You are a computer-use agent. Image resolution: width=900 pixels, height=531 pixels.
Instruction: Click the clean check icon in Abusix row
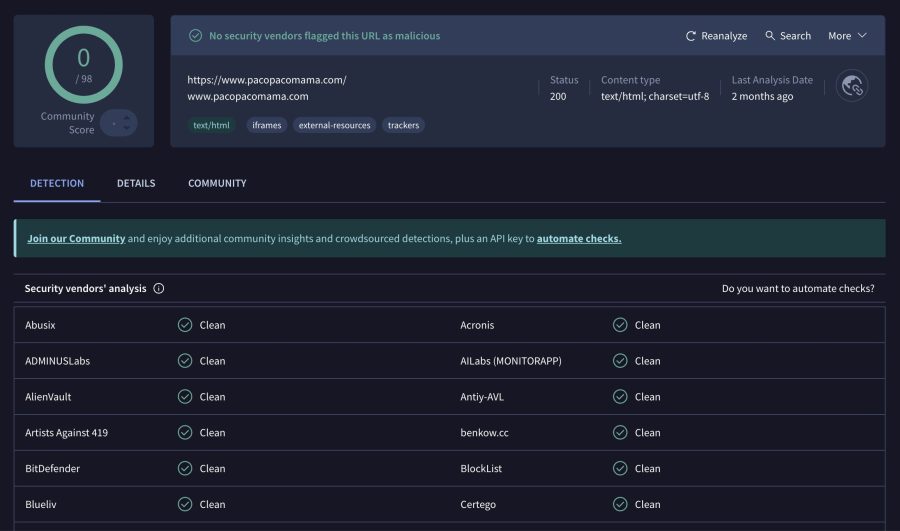coord(185,325)
